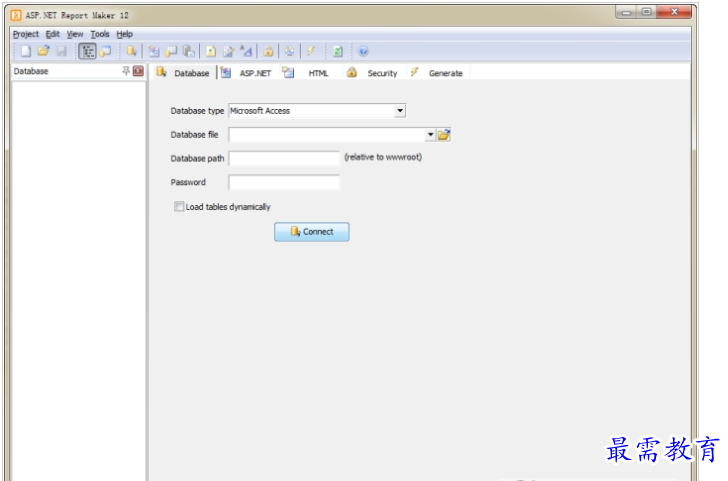Switch to the ASP.NET tab
This screenshot has height=481, width=728.
pyautogui.click(x=246, y=72)
